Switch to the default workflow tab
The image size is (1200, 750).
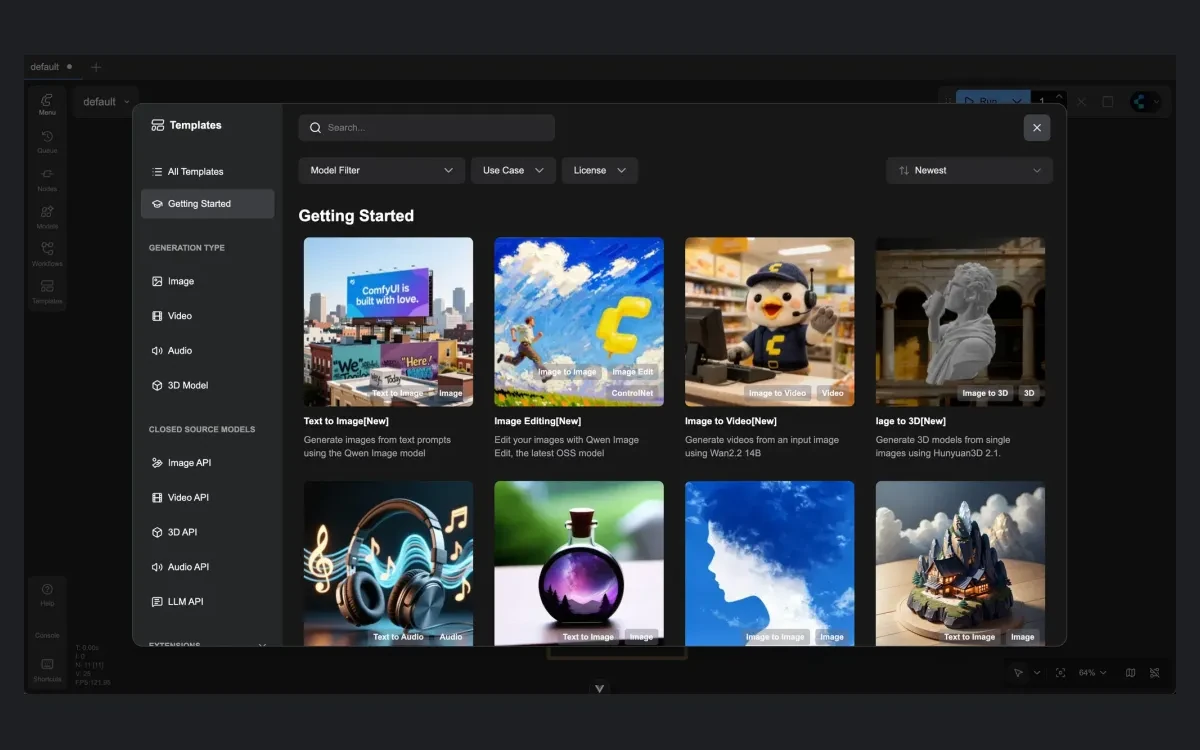click(51, 67)
